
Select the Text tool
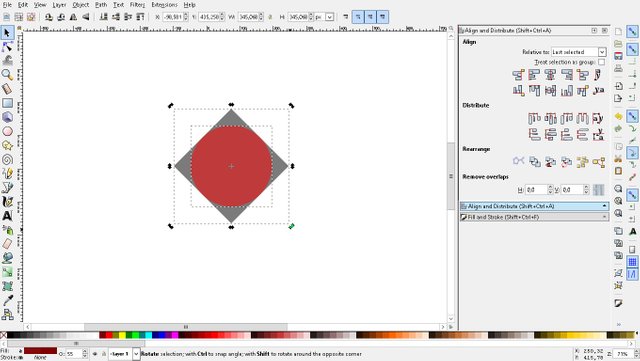coord(7,216)
